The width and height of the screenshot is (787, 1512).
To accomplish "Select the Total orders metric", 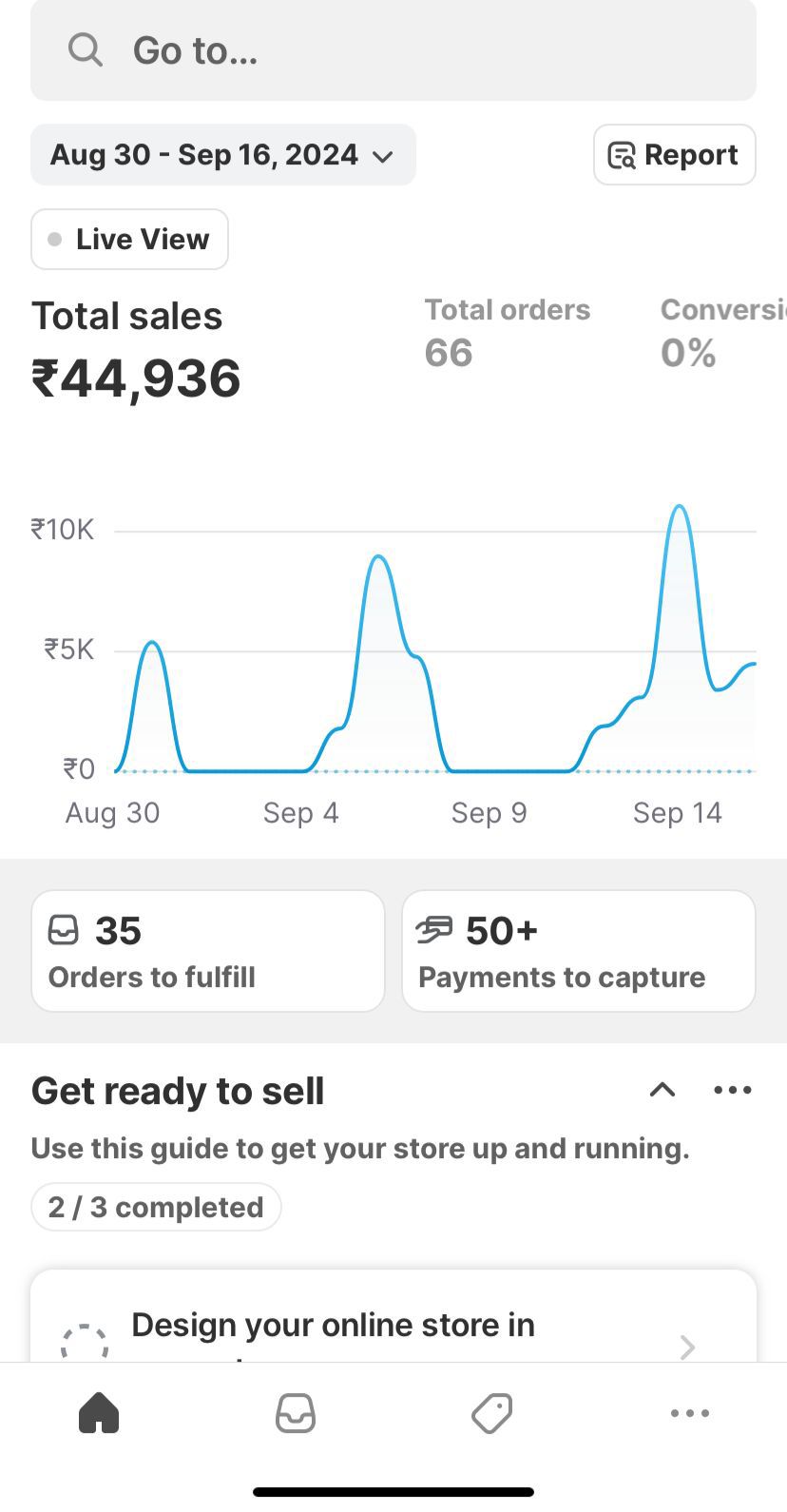I will click(x=507, y=332).
